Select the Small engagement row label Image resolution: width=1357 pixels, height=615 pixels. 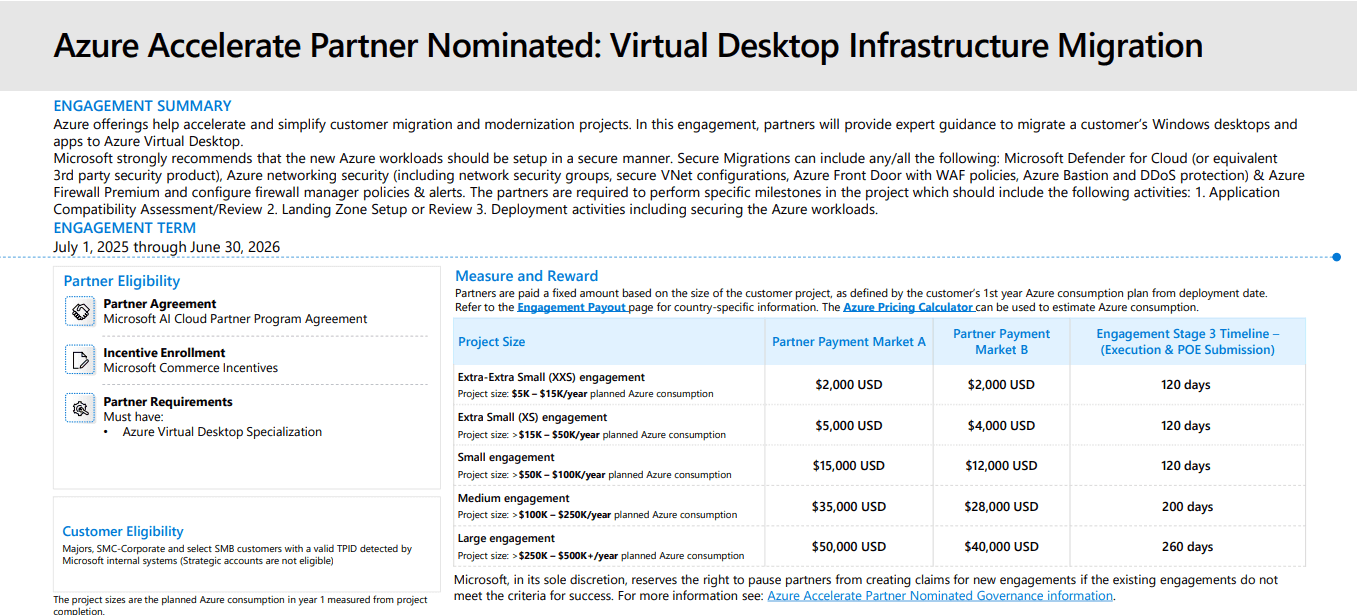[x=506, y=458]
